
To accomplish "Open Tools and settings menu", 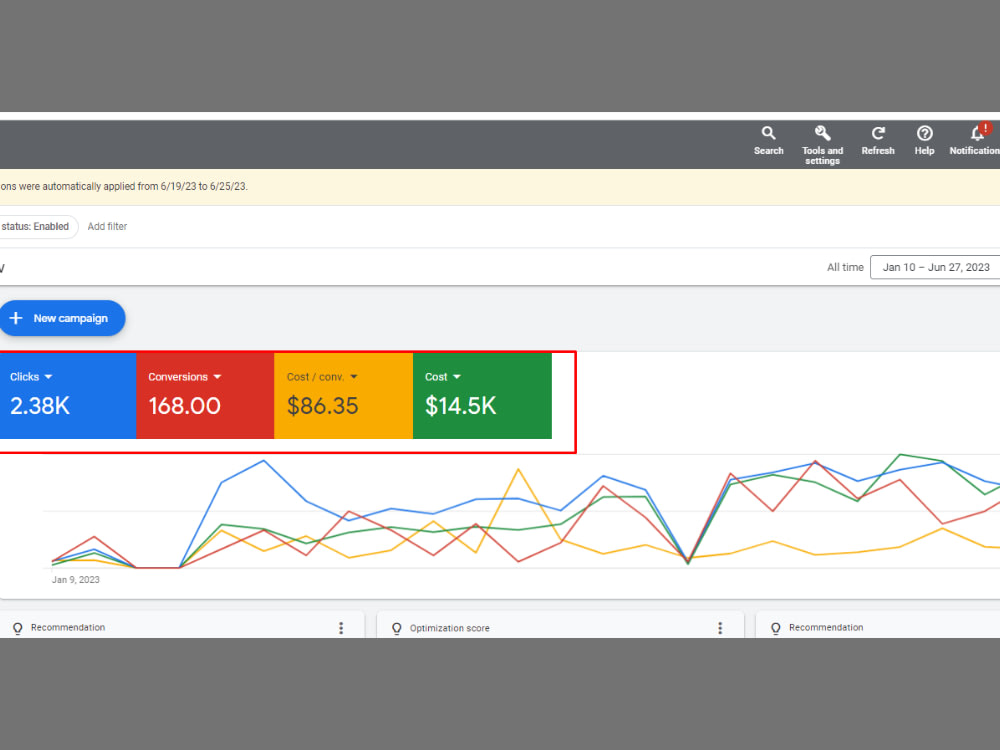I will click(822, 145).
